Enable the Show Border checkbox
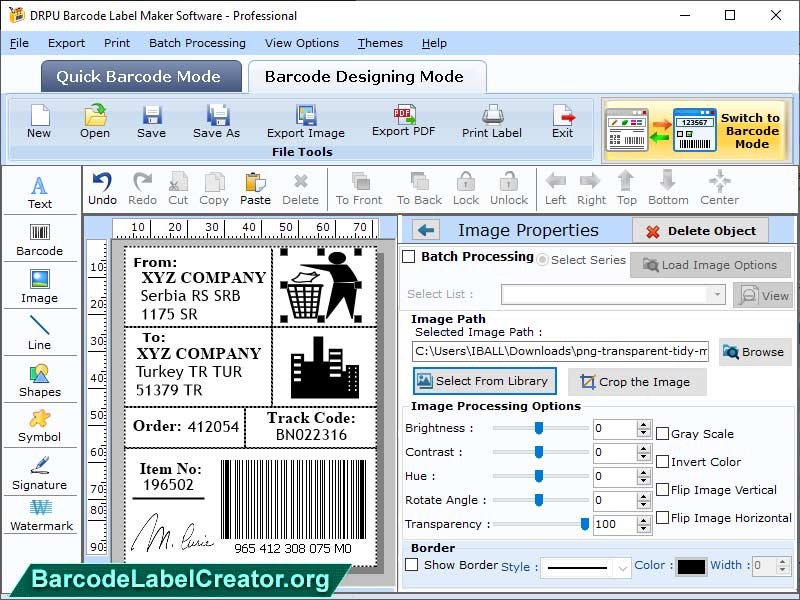The width and height of the screenshot is (800, 600). point(411,565)
